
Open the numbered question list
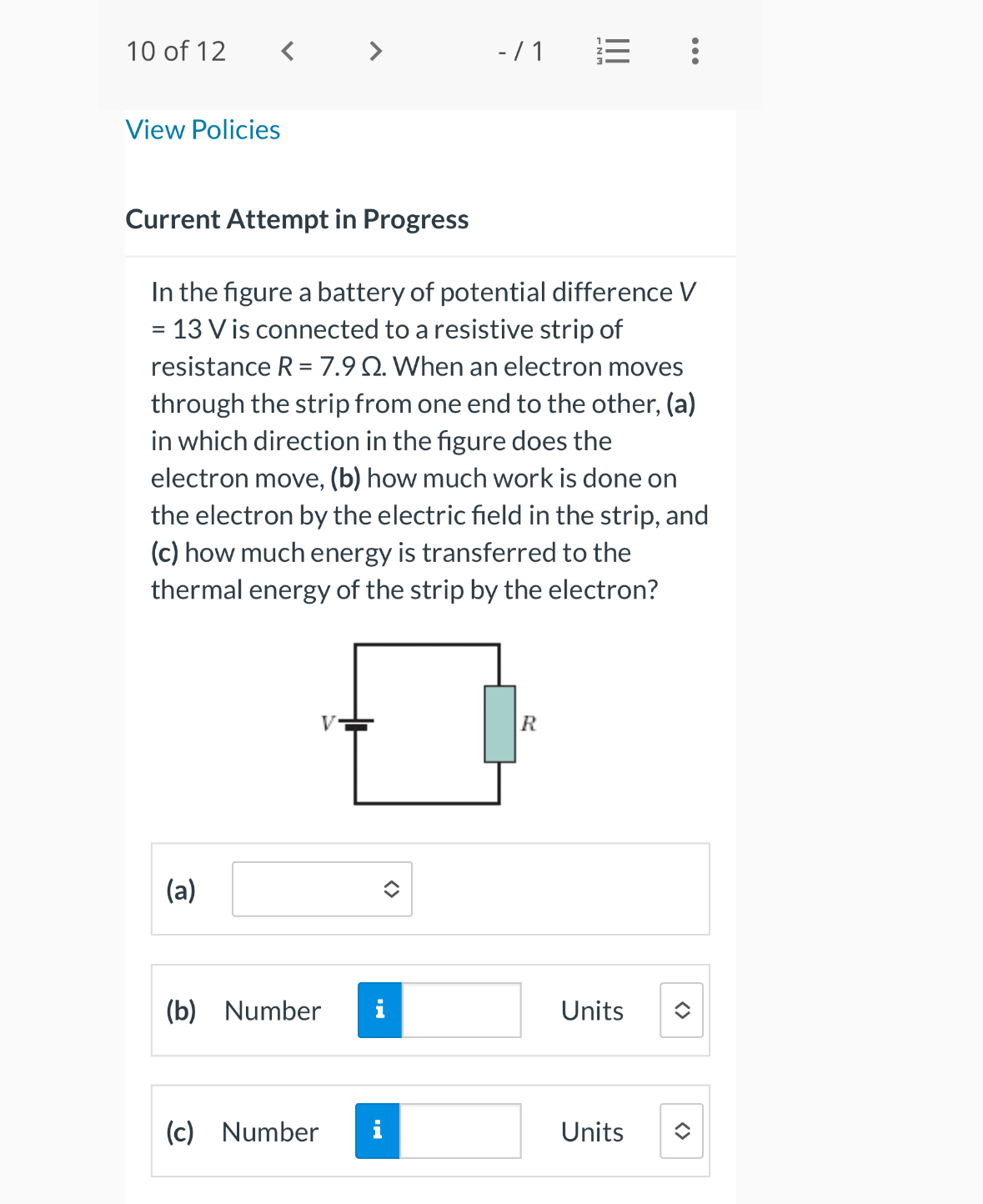(613, 51)
